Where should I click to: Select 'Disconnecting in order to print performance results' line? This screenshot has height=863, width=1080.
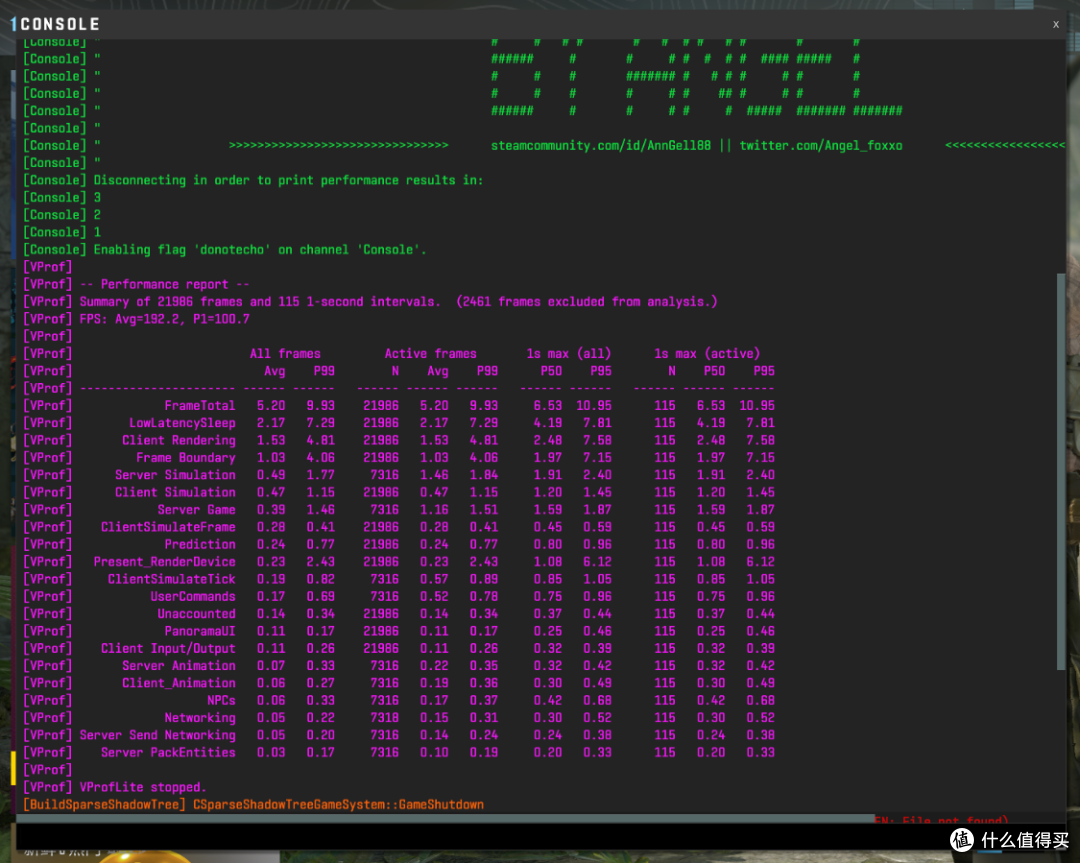(253, 180)
